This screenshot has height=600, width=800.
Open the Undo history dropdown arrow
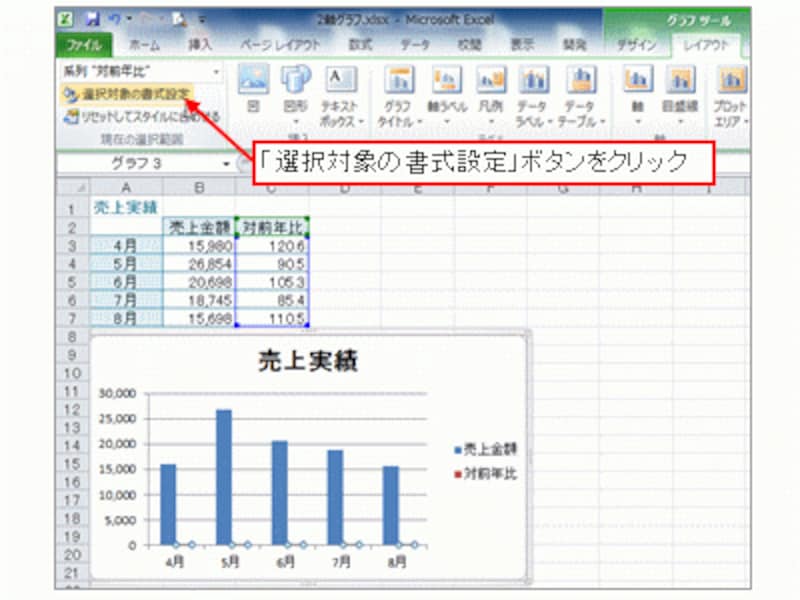(x=129, y=20)
